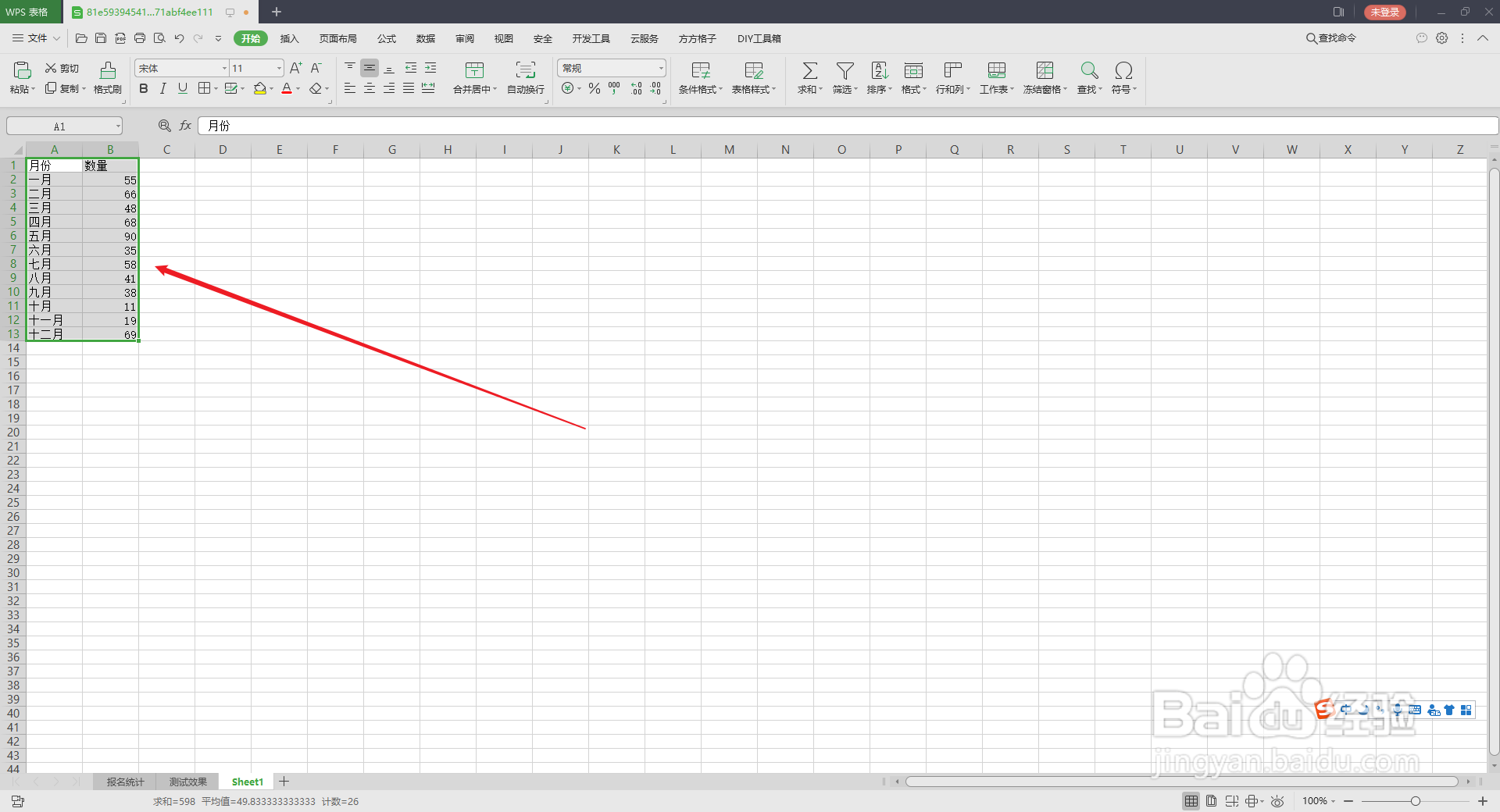This screenshot has width=1500, height=812.
Task: Switch to the 公式 tab
Action: pos(387,38)
